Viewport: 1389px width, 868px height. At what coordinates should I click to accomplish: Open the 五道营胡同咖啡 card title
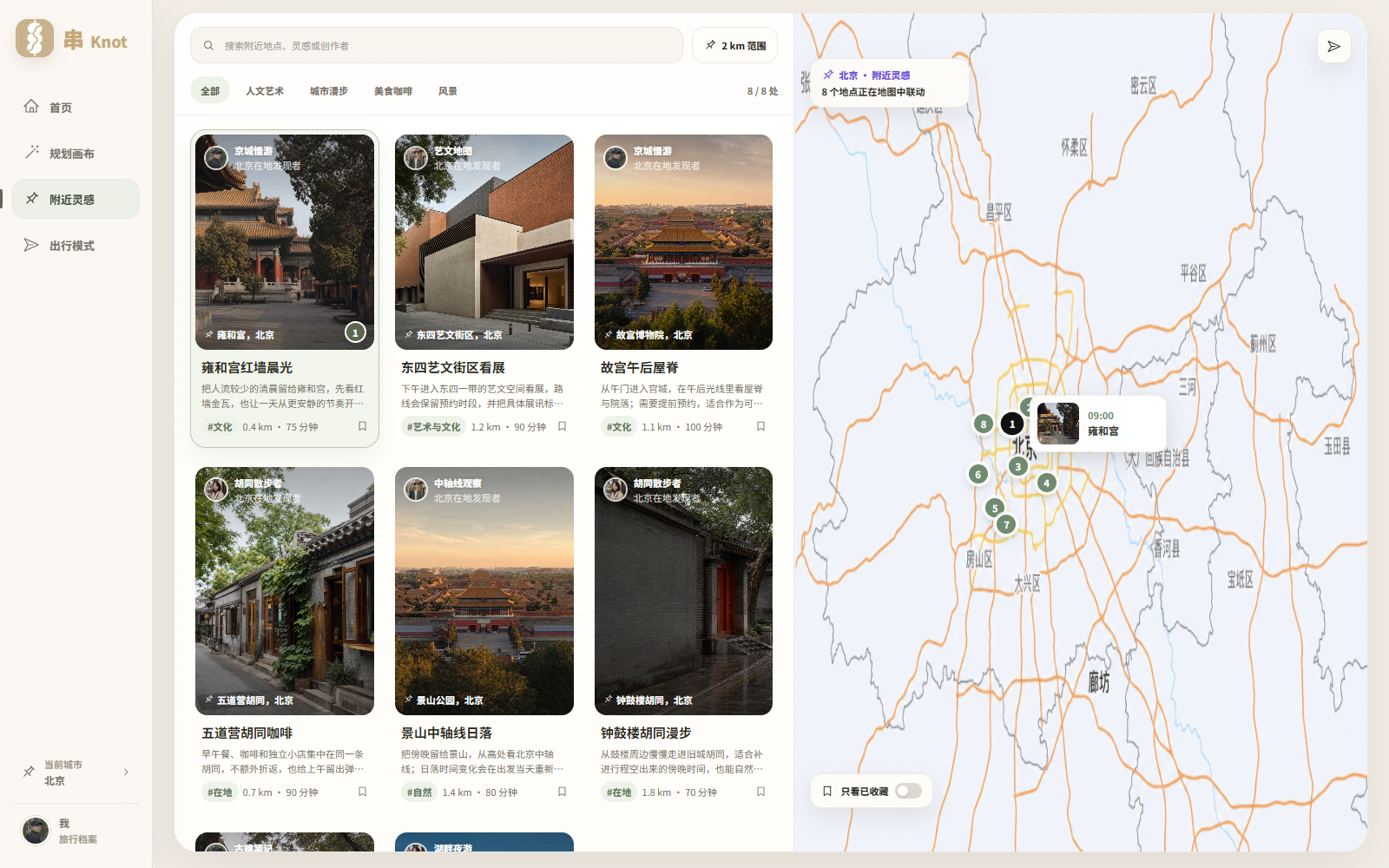247,733
